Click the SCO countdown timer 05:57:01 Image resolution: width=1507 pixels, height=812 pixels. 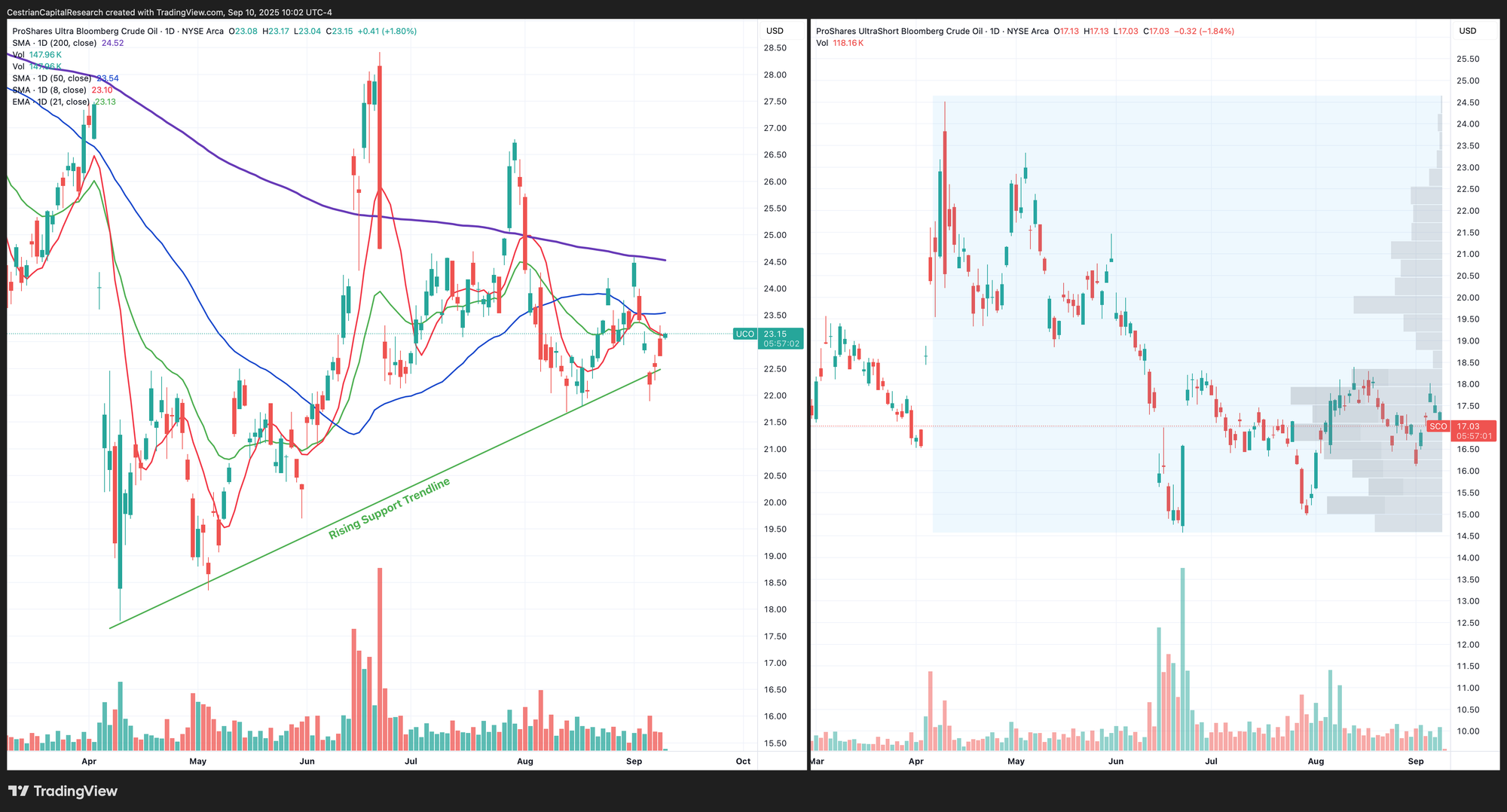(1474, 436)
